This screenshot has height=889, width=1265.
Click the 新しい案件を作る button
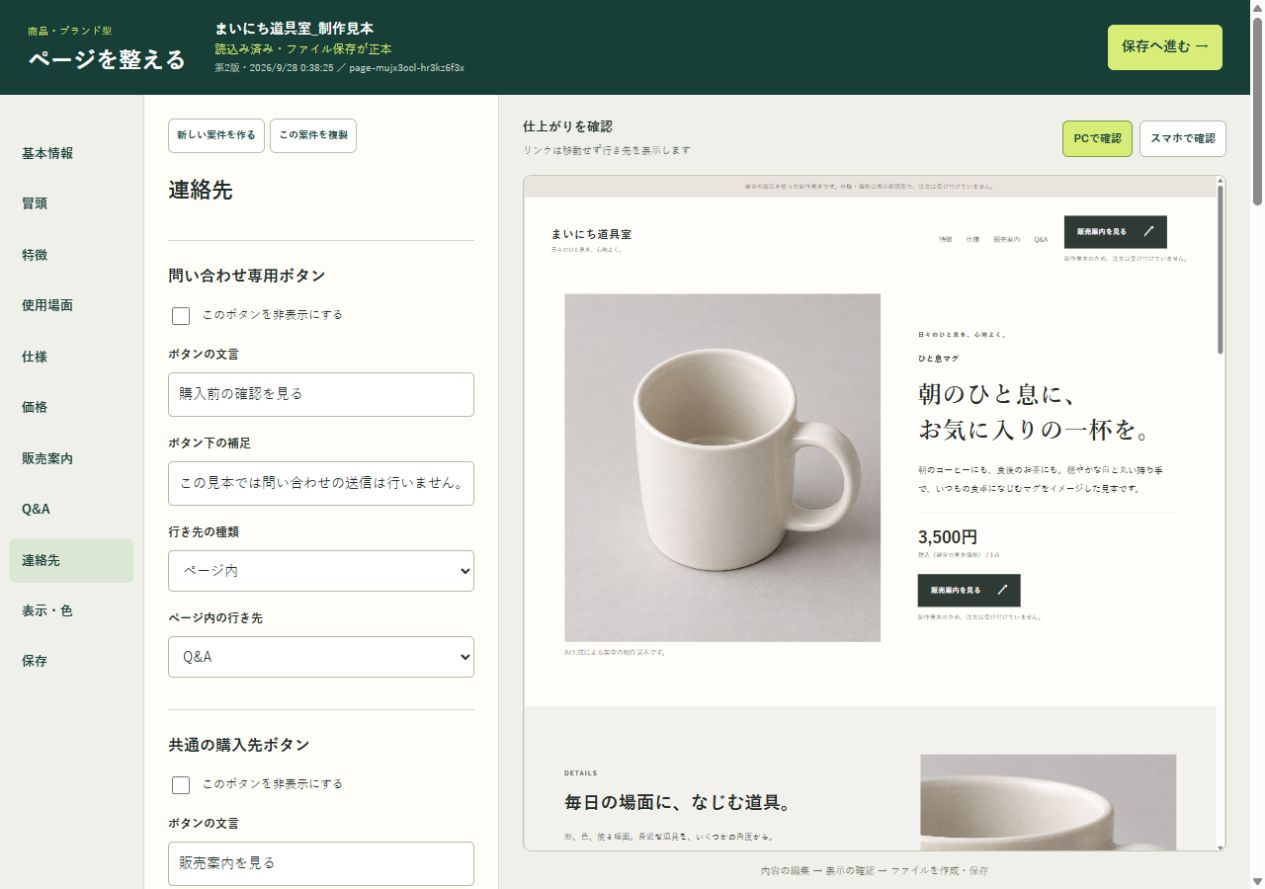click(x=216, y=135)
